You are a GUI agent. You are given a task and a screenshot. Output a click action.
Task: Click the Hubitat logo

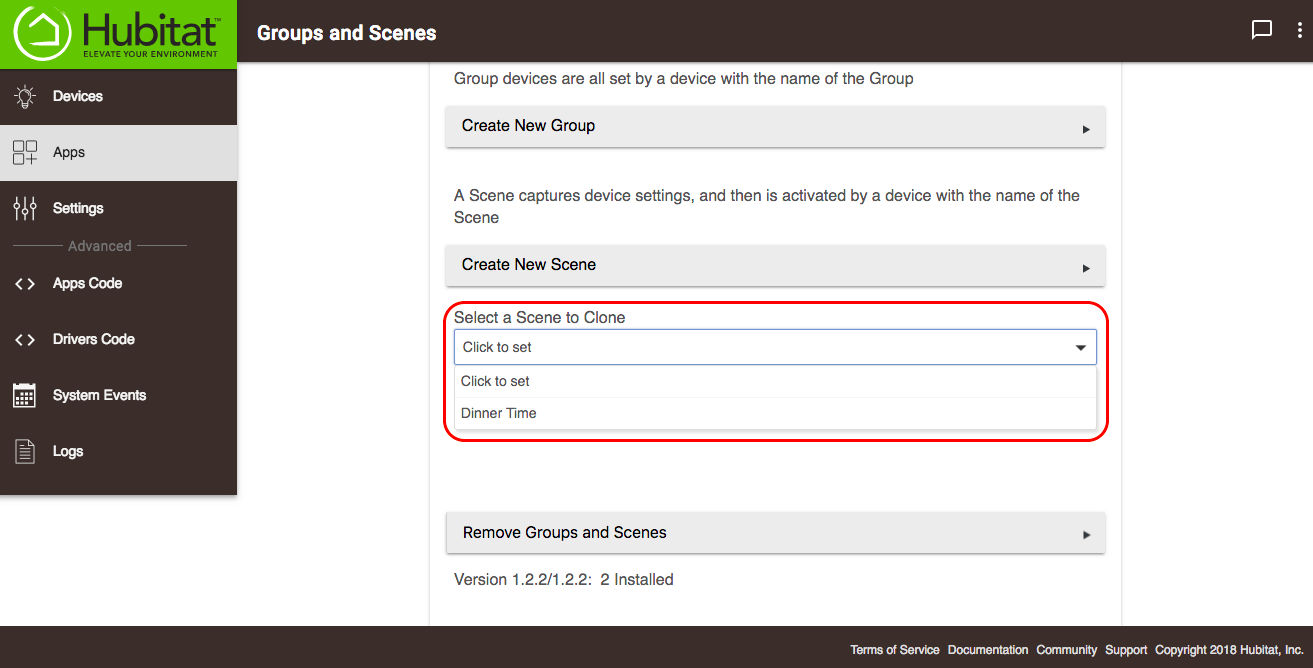pos(118,33)
